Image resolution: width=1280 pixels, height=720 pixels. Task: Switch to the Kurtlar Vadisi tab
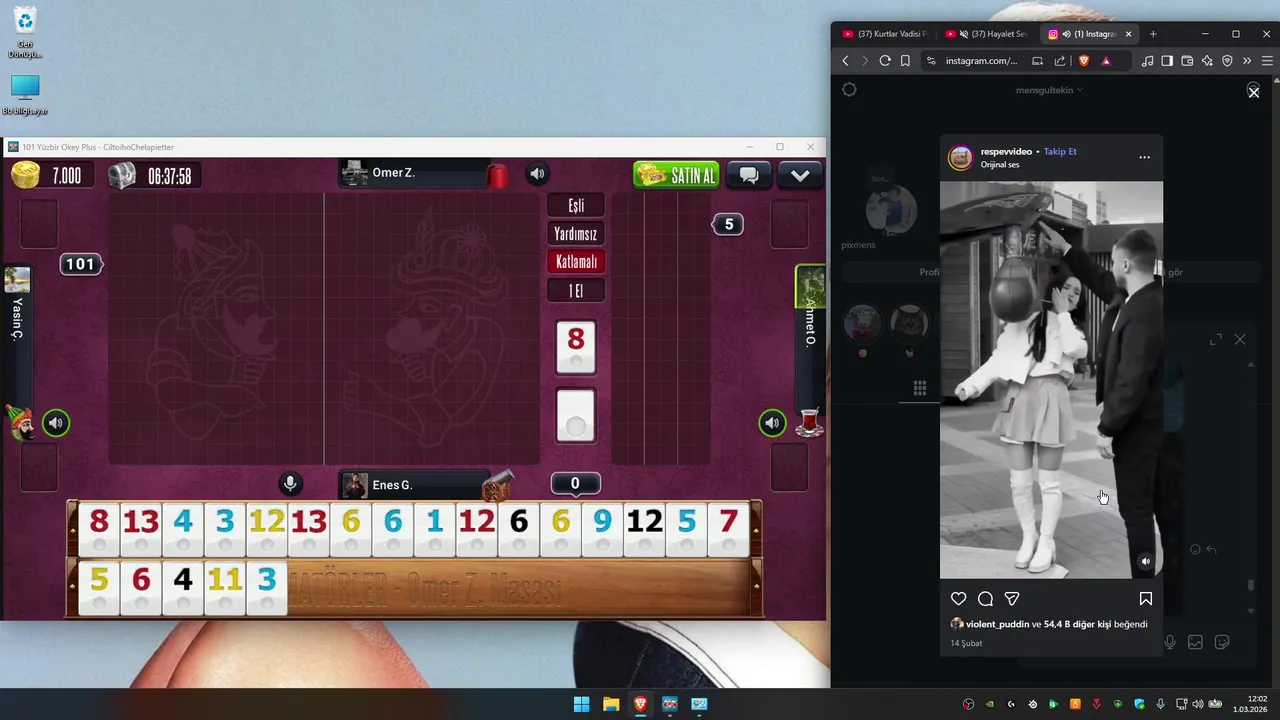coord(884,34)
